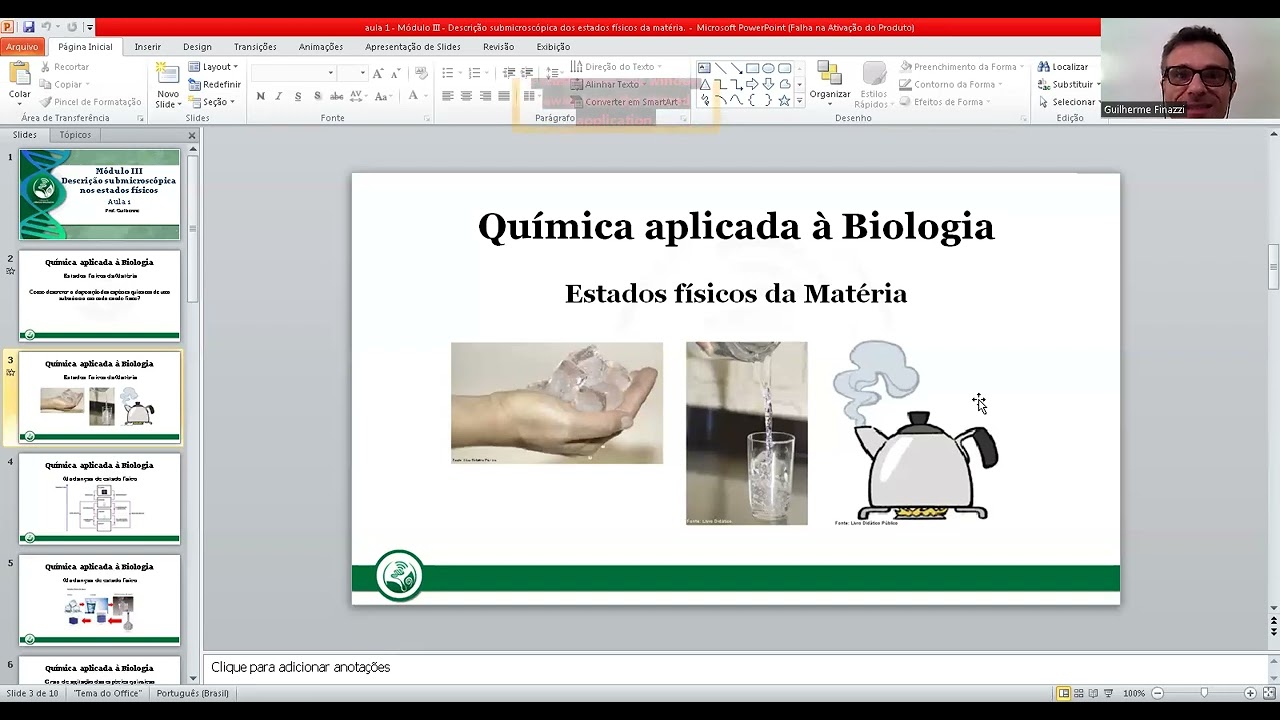The height and width of the screenshot is (720, 1280).
Task: Click the Recortar cut button
Action: tap(64, 67)
